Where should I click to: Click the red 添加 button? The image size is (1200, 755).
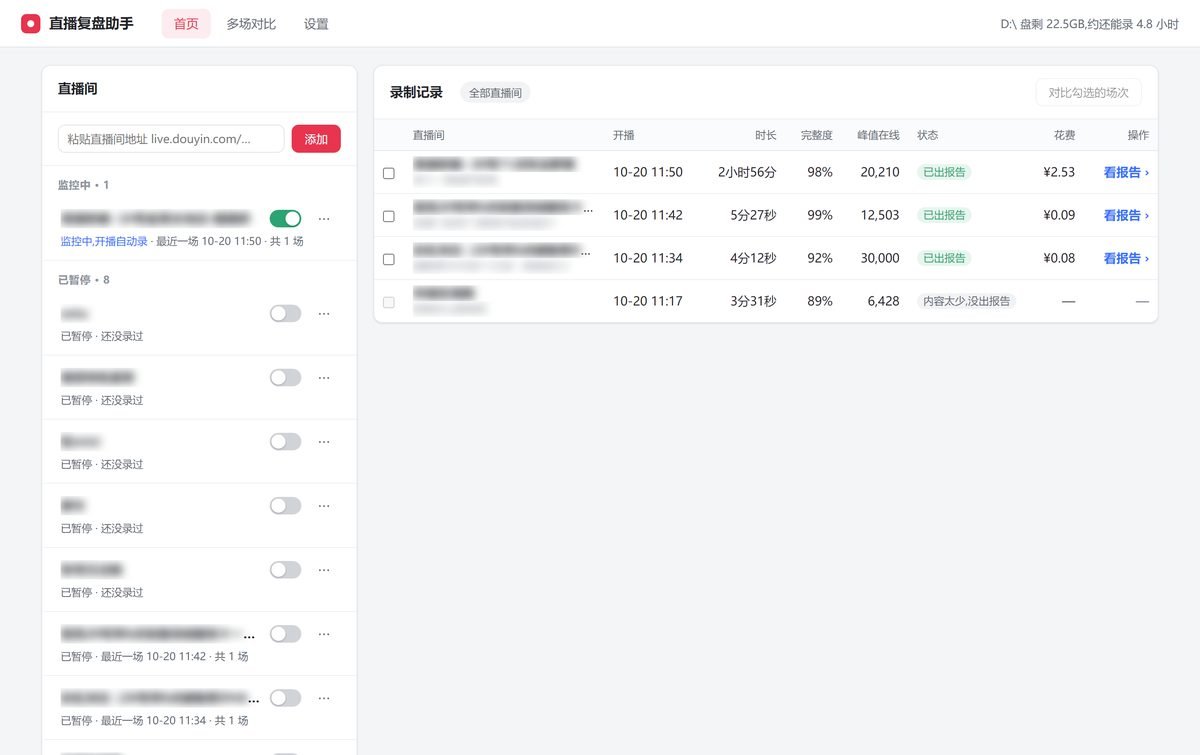[x=316, y=139]
